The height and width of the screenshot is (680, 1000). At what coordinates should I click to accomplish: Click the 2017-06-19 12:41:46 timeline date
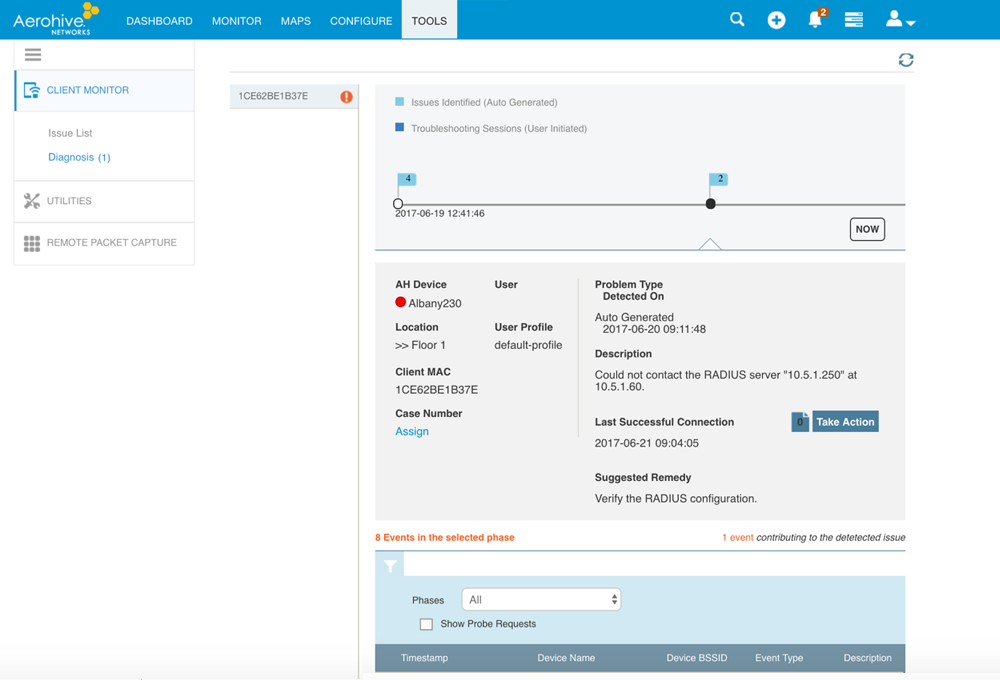439,214
